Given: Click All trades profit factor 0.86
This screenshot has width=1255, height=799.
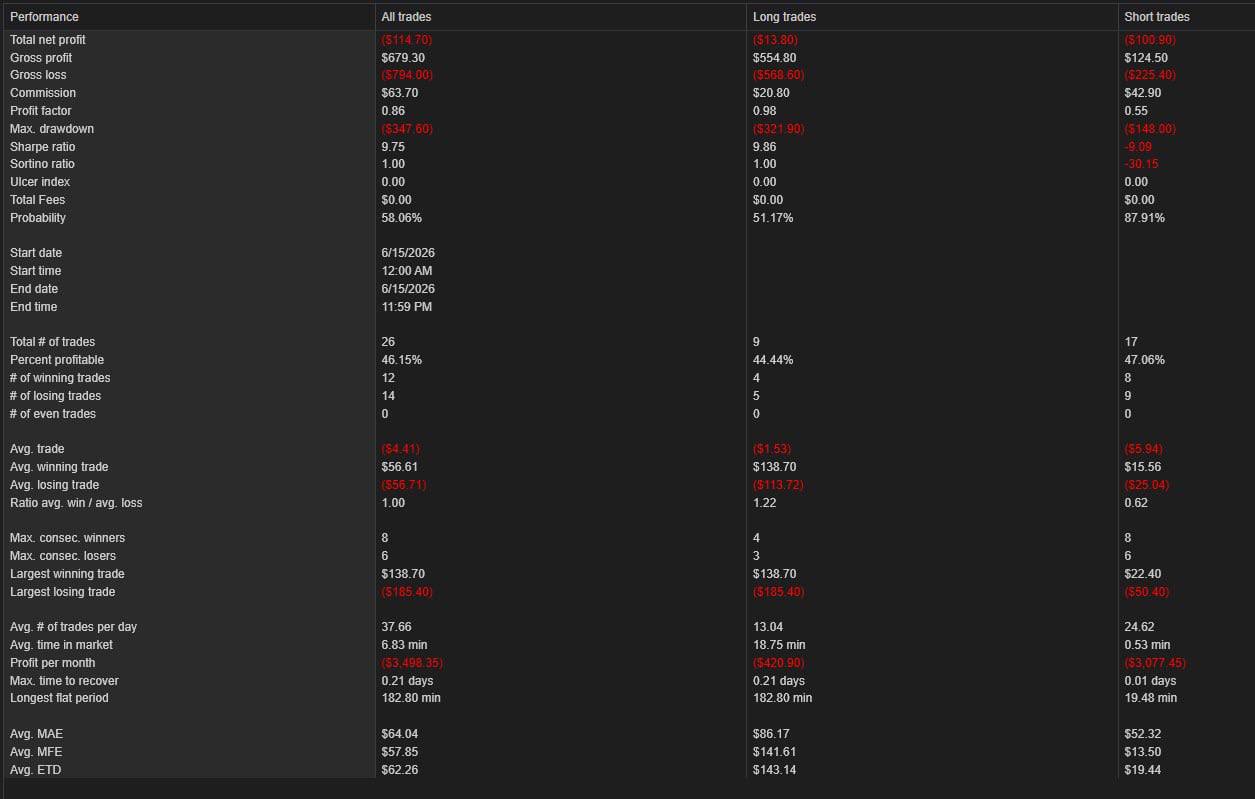Looking at the screenshot, I should point(393,111).
